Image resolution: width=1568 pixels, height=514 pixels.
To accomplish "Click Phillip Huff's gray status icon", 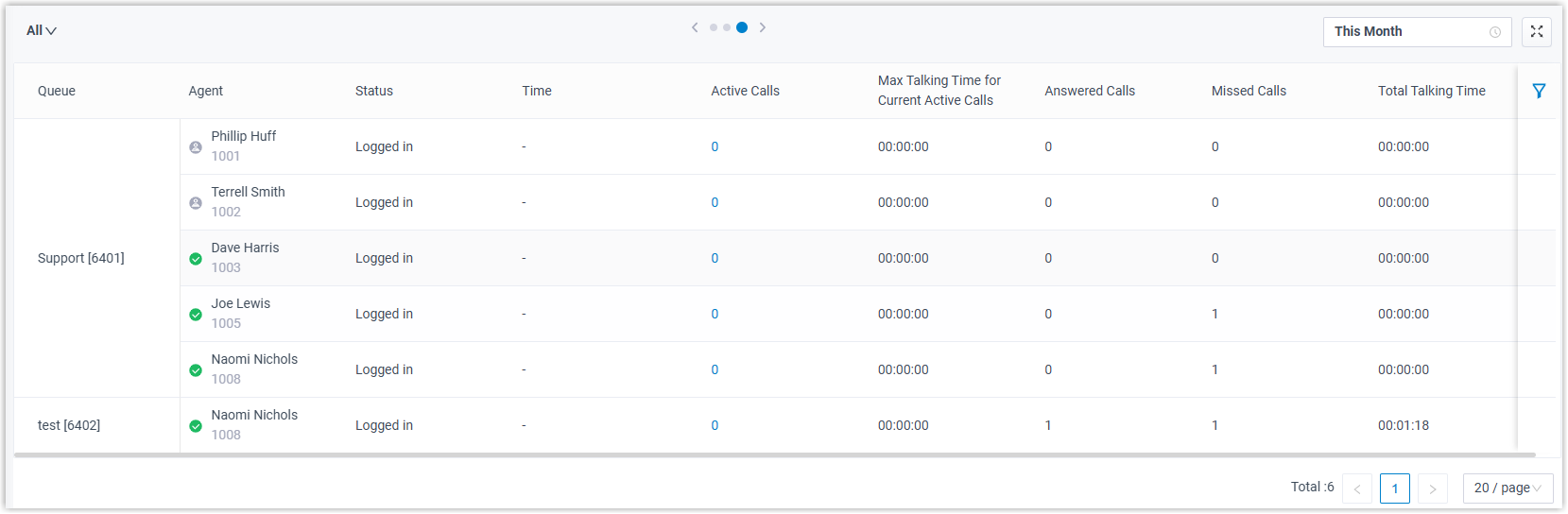I will point(196,147).
